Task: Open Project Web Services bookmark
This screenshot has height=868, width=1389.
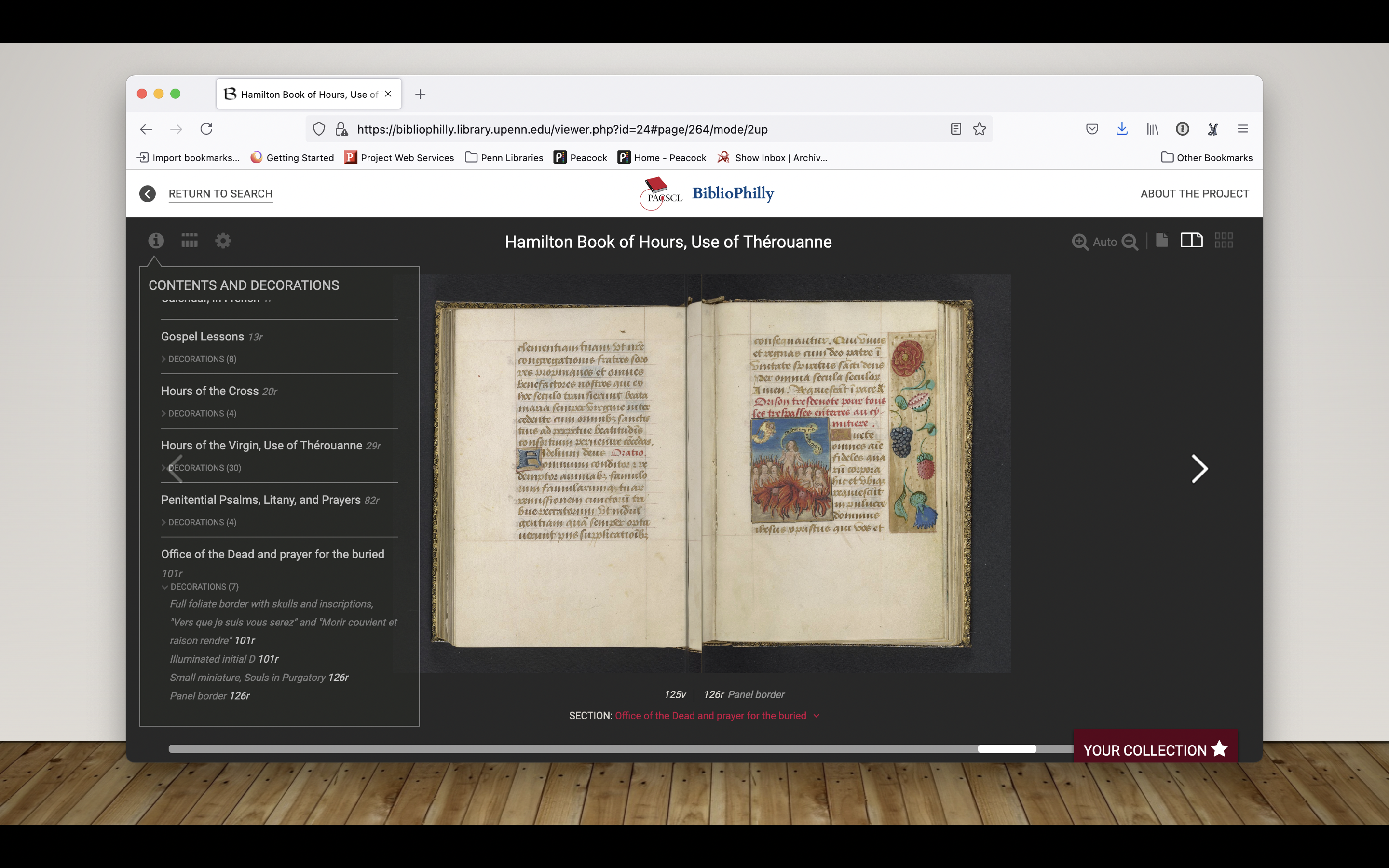Action: 399,157
